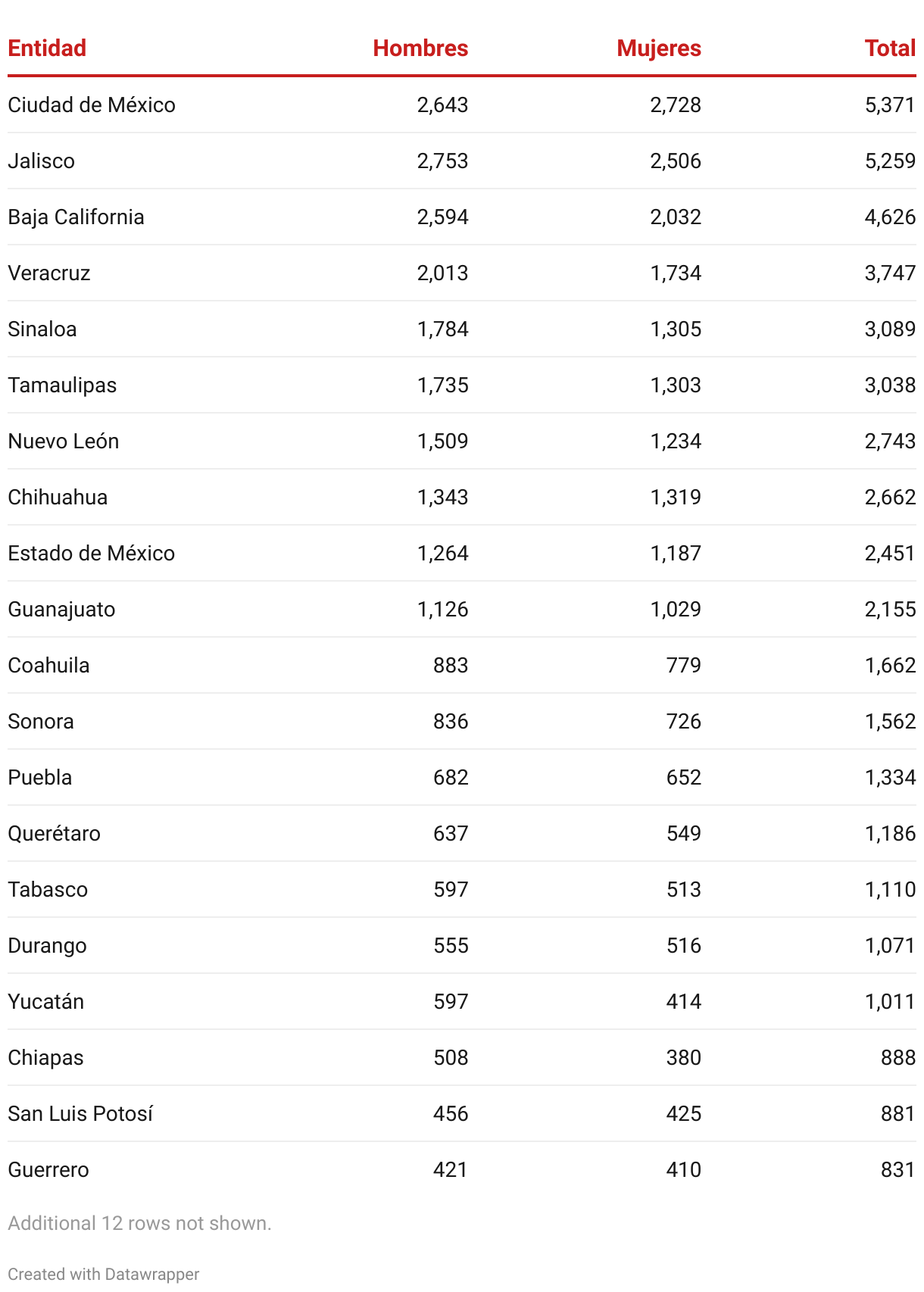Click Estado de México row label
Image resolution: width=924 pixels, height=1292 pixels.
pos(92,553)
